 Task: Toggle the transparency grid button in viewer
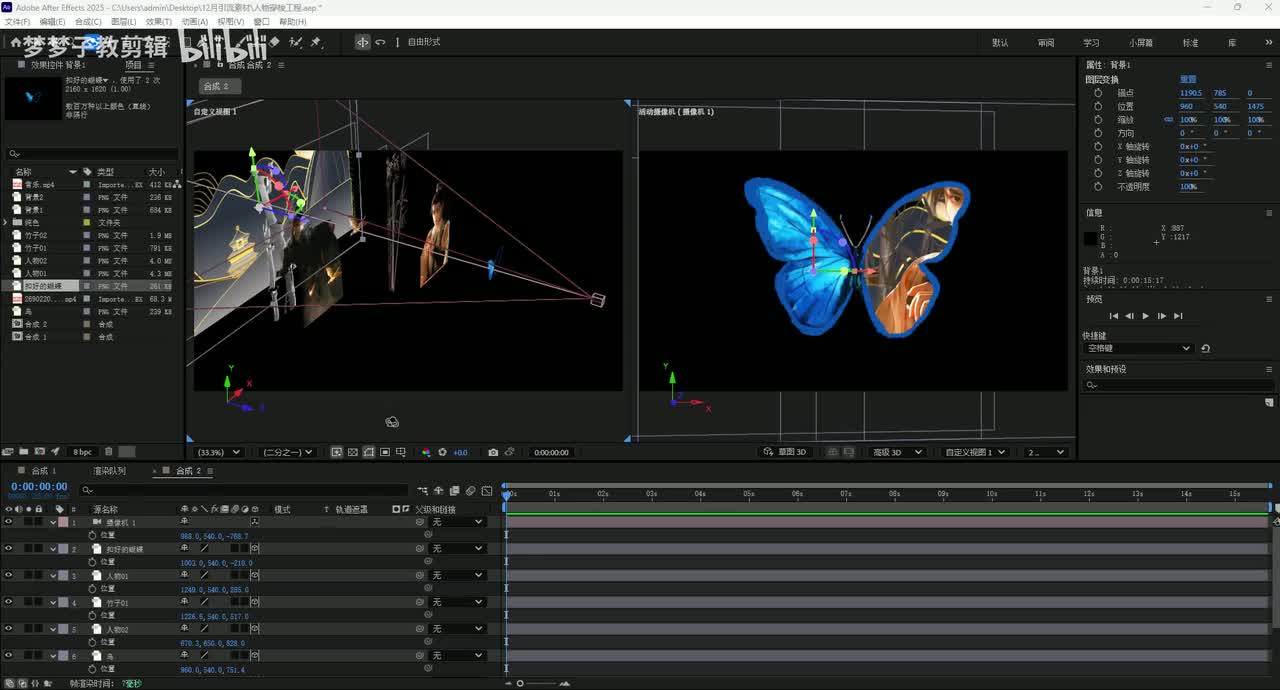[x=353, y=452]
